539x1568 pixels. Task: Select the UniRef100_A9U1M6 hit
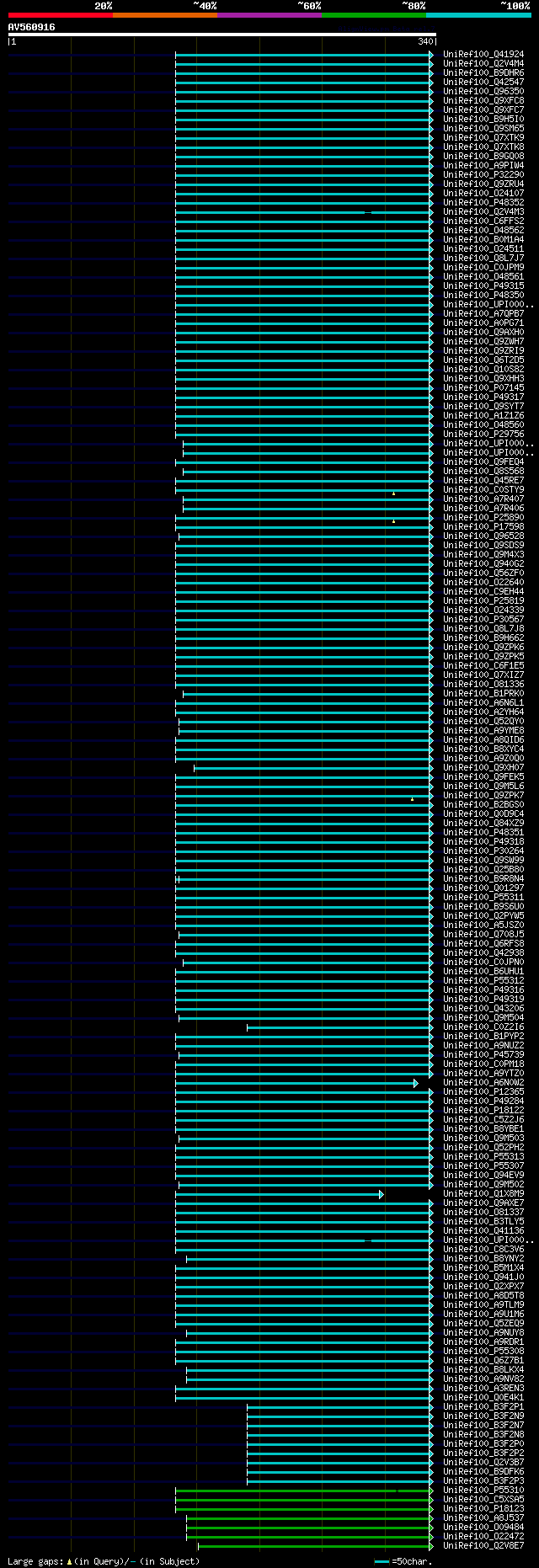coord(483,1314)
